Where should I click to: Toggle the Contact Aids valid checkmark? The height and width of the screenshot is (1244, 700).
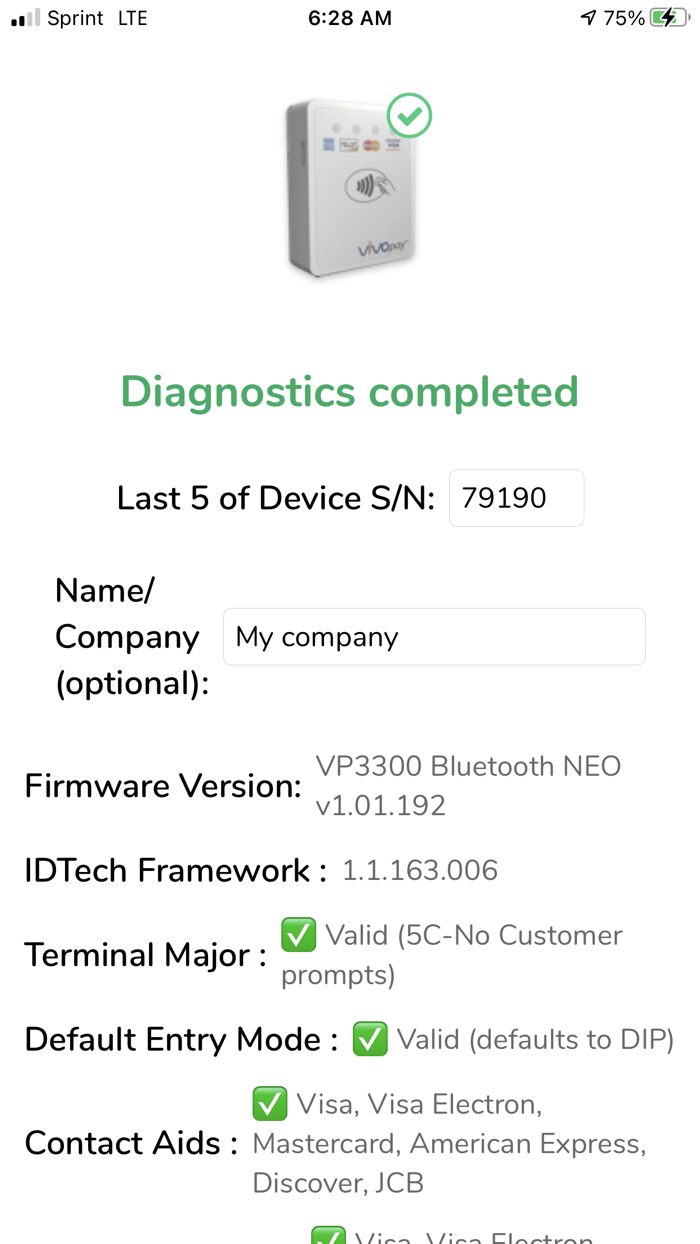coord(269,1104)
